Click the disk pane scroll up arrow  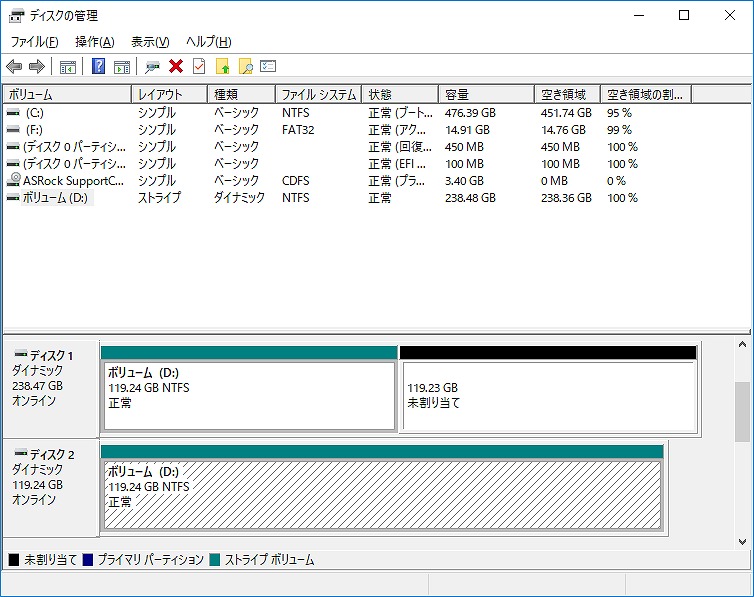click(742, 345)
